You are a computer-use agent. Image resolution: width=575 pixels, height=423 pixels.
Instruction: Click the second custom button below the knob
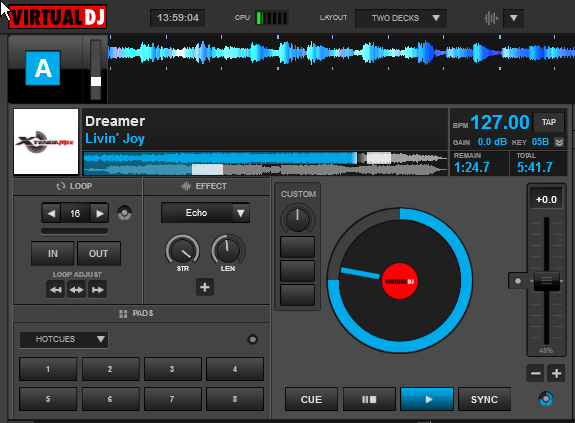point(297,271)
